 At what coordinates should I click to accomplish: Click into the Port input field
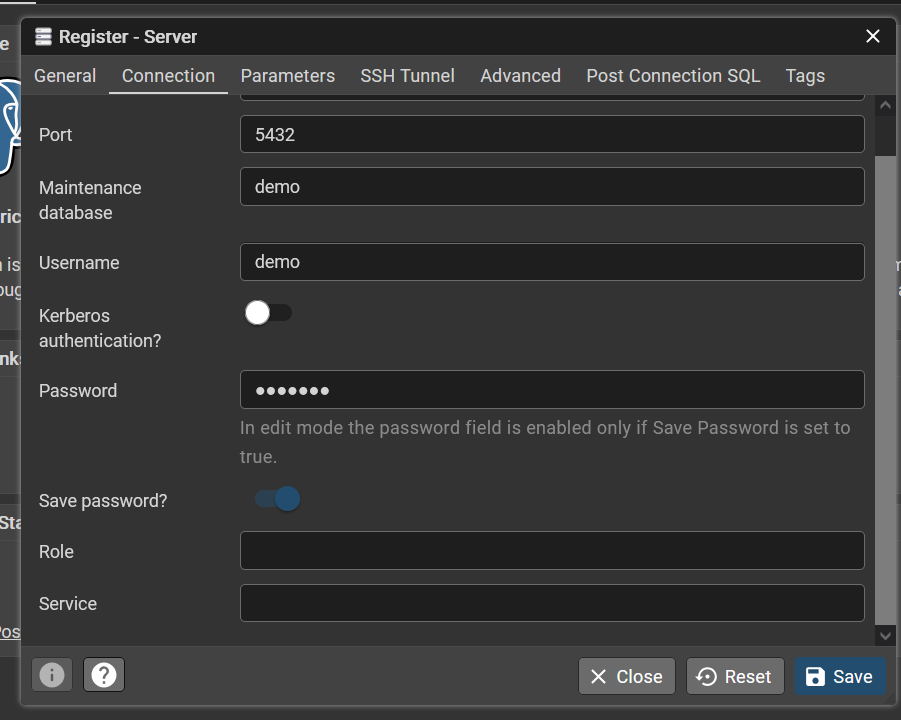pyautogui.click(x=552, y=135)
